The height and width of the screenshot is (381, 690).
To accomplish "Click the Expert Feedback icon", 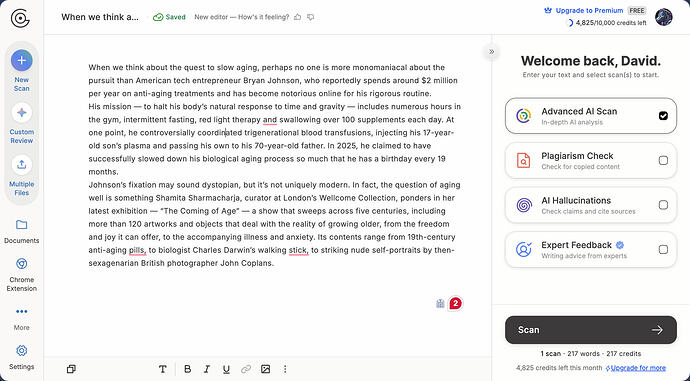I will (524, 249).
